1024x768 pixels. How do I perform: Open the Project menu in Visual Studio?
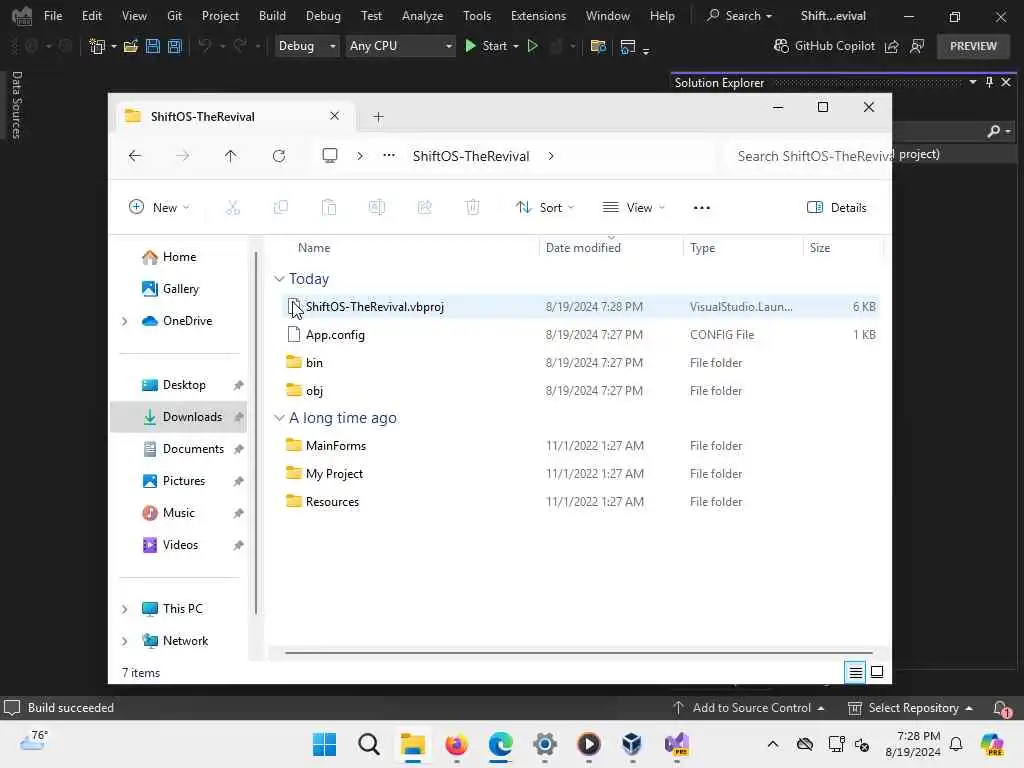(220, 16)
